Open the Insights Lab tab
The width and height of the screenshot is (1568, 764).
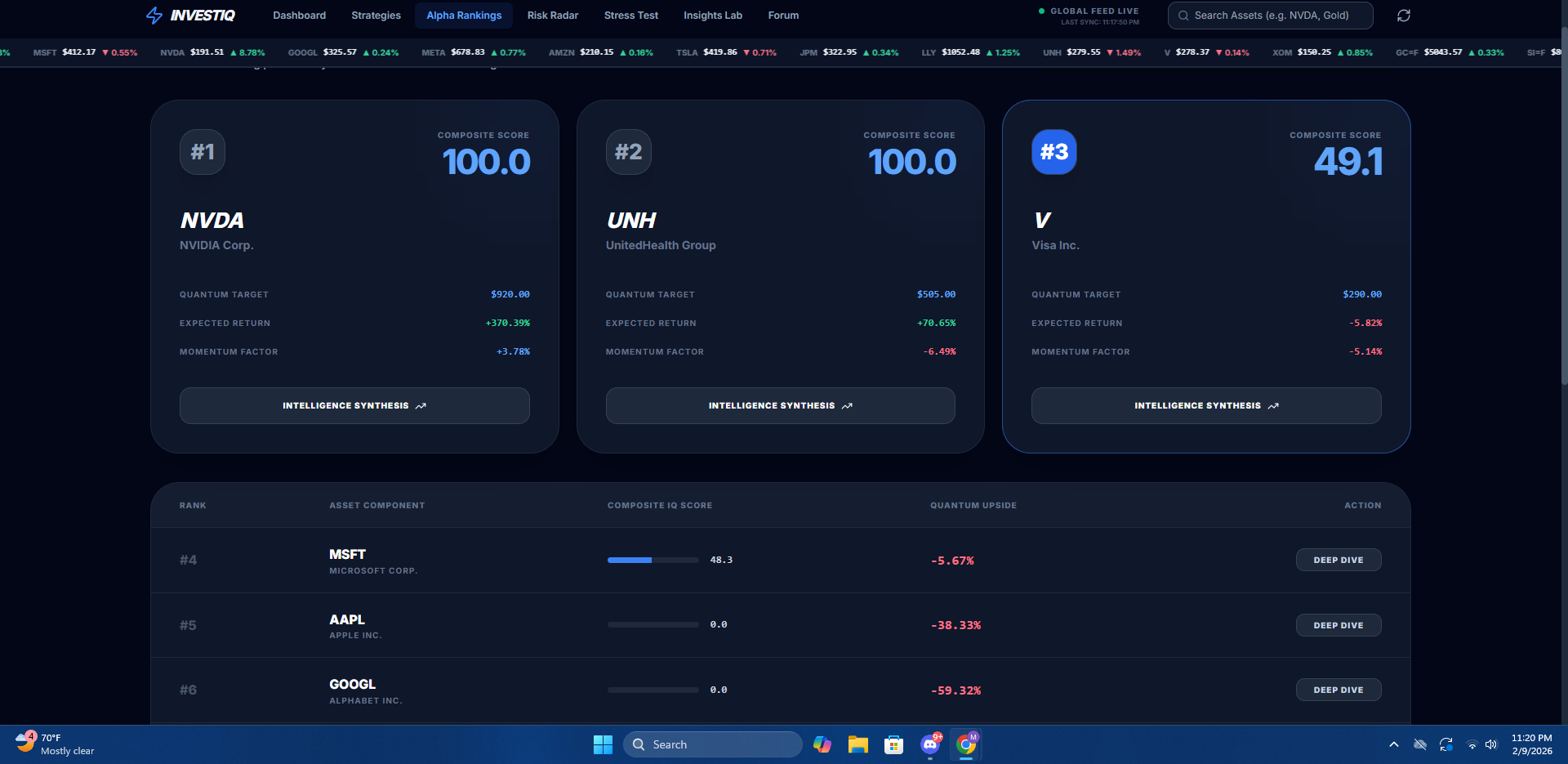[713, 16]
